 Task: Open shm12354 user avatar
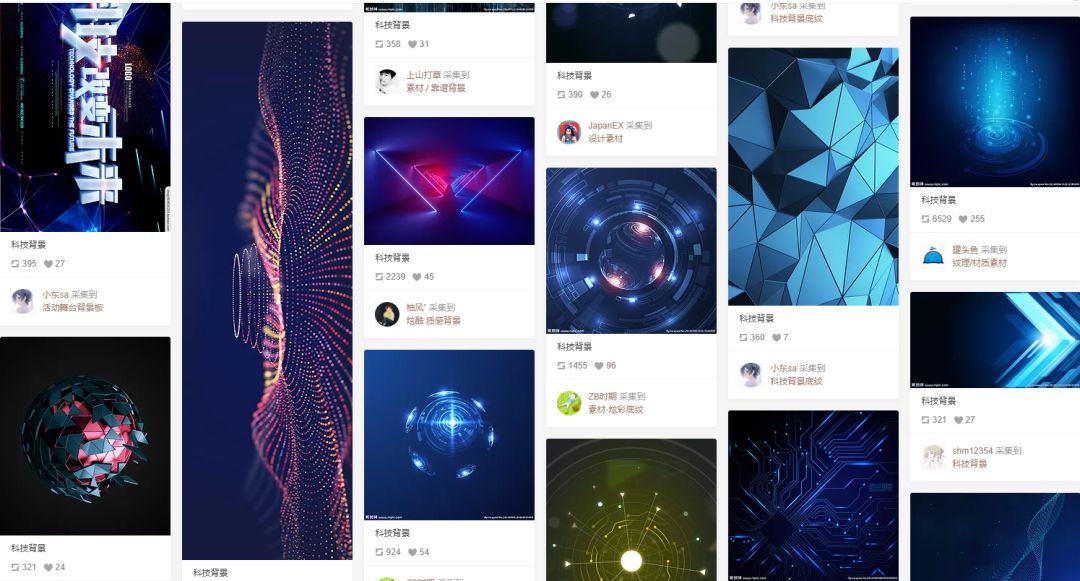(x=933, y=457)
